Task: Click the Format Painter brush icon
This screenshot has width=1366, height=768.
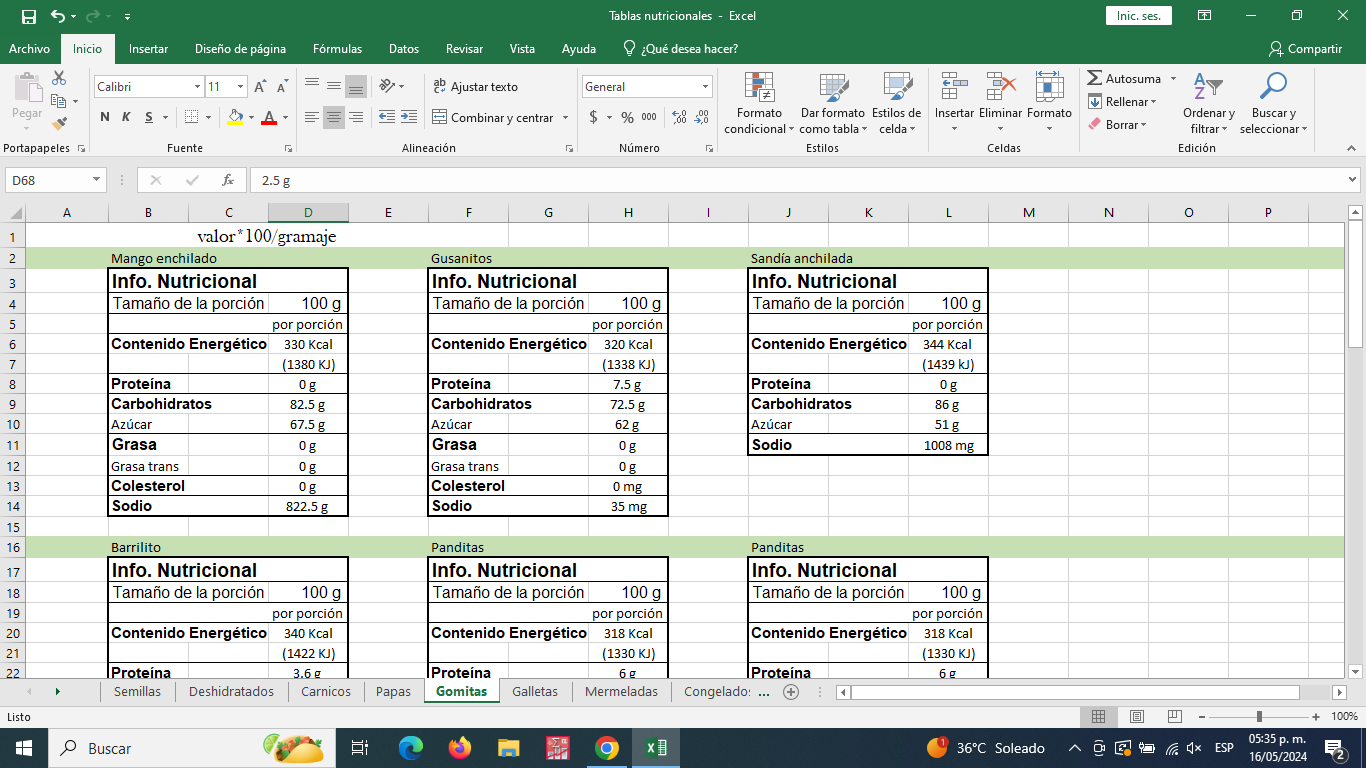Action: click(59, 124)
